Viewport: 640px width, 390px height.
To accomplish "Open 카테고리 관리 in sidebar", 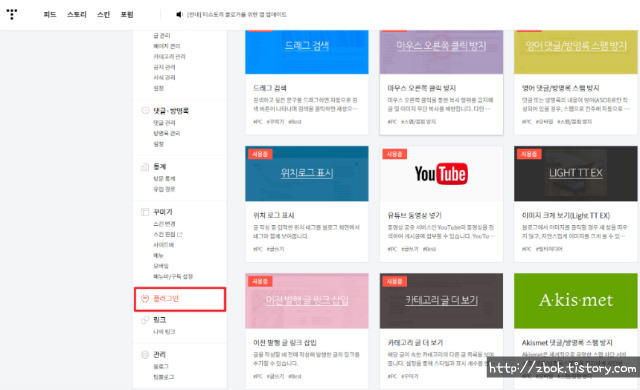I will pos(169,57).
